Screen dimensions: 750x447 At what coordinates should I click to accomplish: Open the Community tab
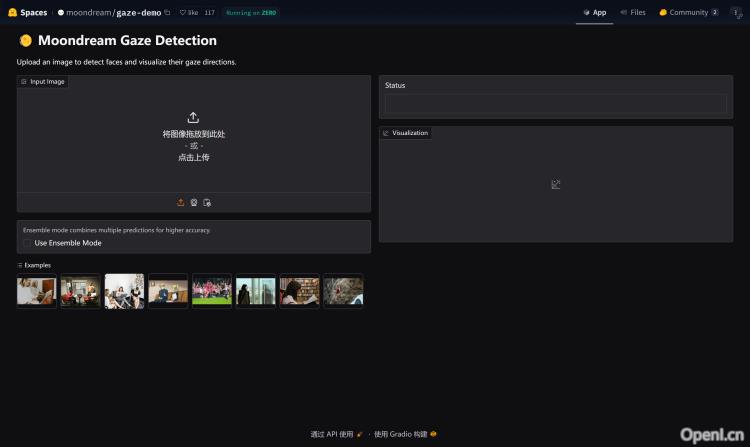(x=688, y=12)
